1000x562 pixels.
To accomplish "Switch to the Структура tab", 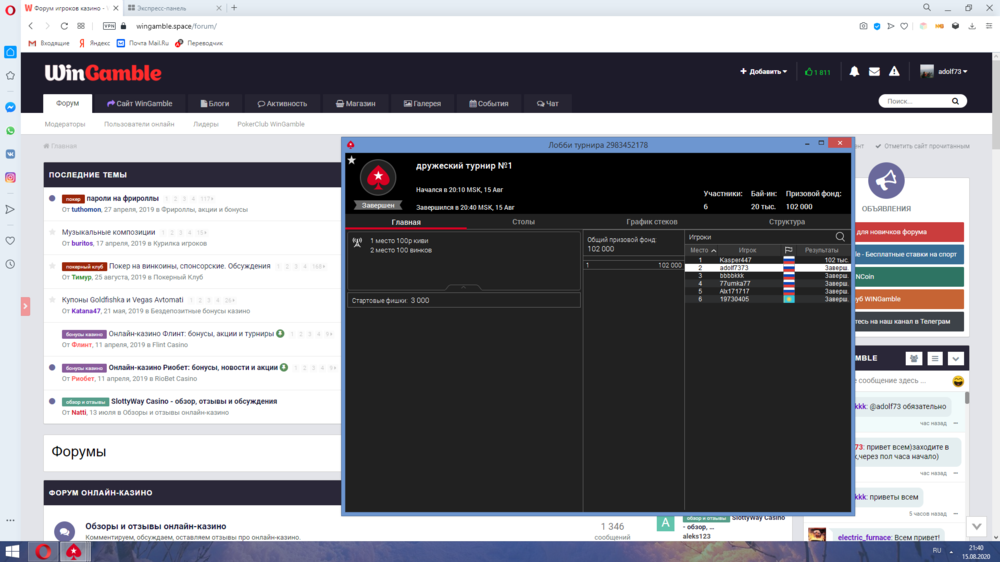I will [x=786, y=222].
